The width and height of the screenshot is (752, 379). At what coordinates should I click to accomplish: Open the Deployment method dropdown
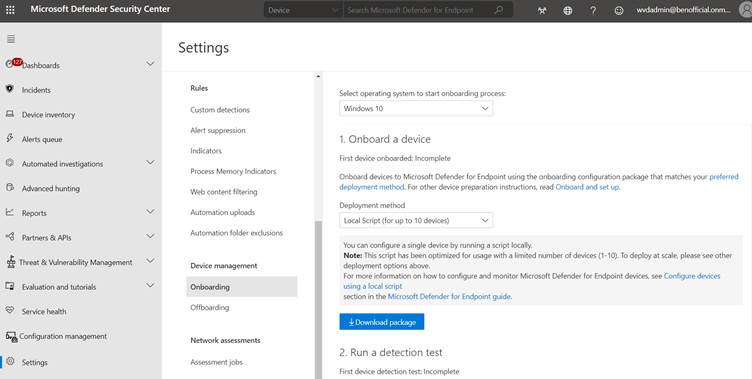pos(416,221)
